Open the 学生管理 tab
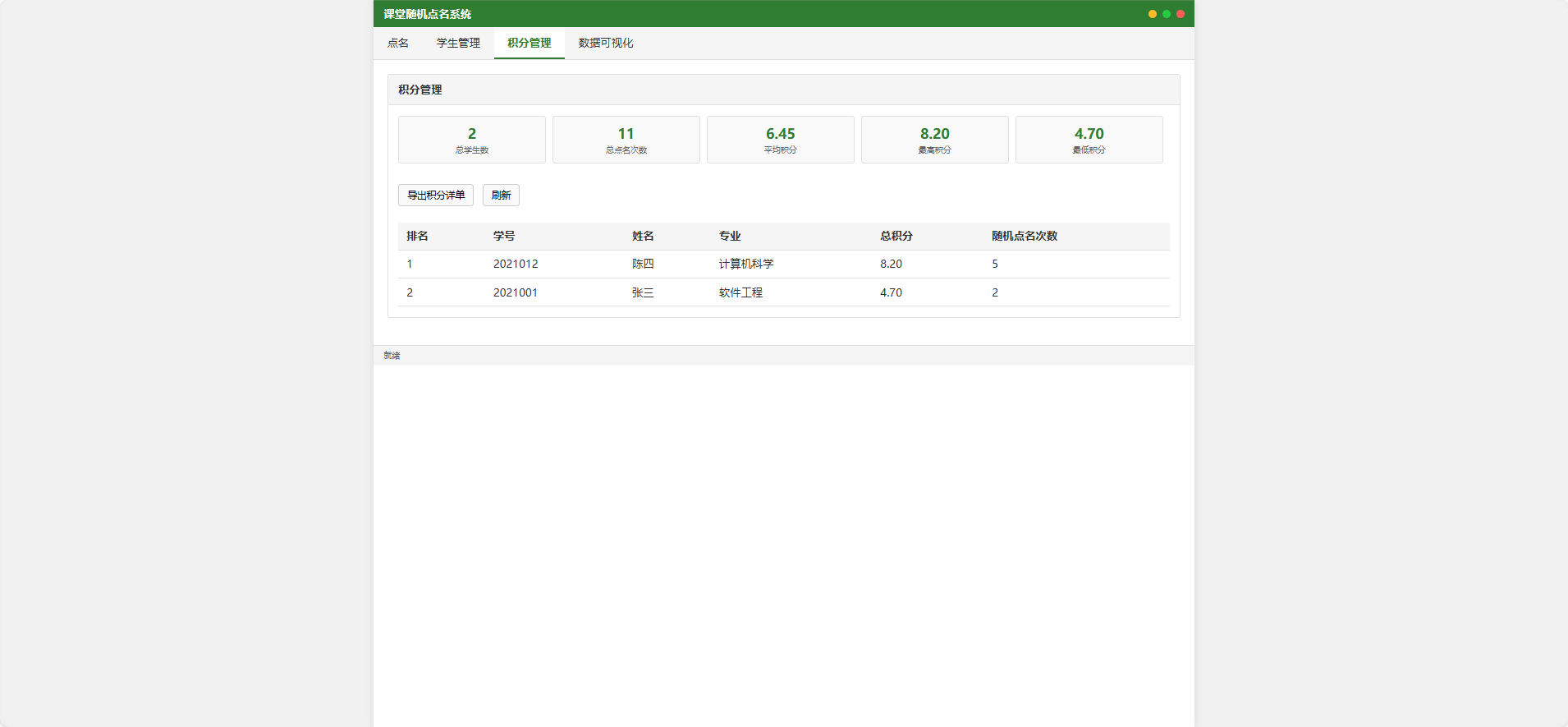This screenshot has height=727, width=1568. tap(458, 43)
